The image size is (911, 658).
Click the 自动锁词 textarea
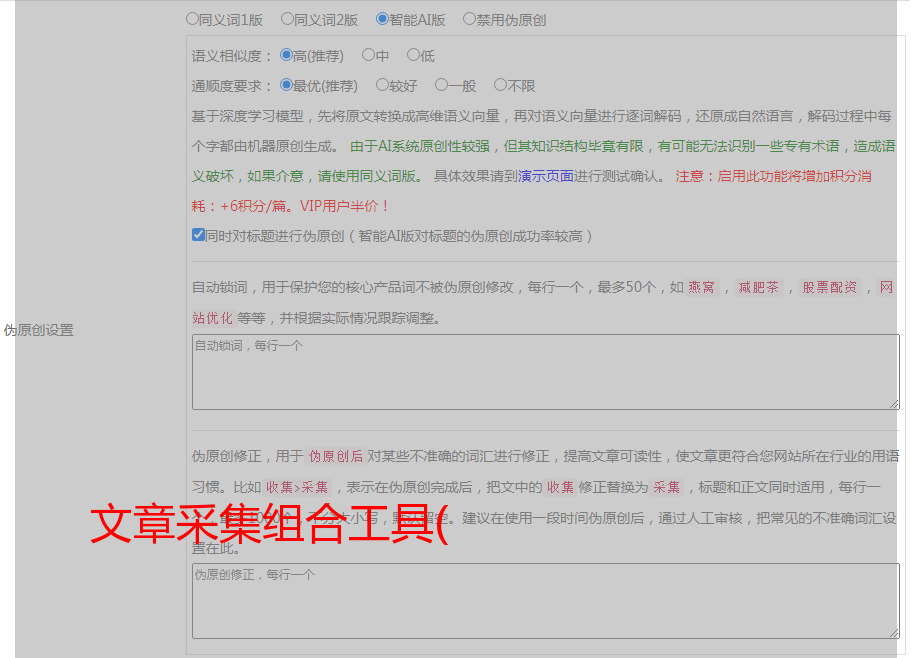click(x=546, y=372)
